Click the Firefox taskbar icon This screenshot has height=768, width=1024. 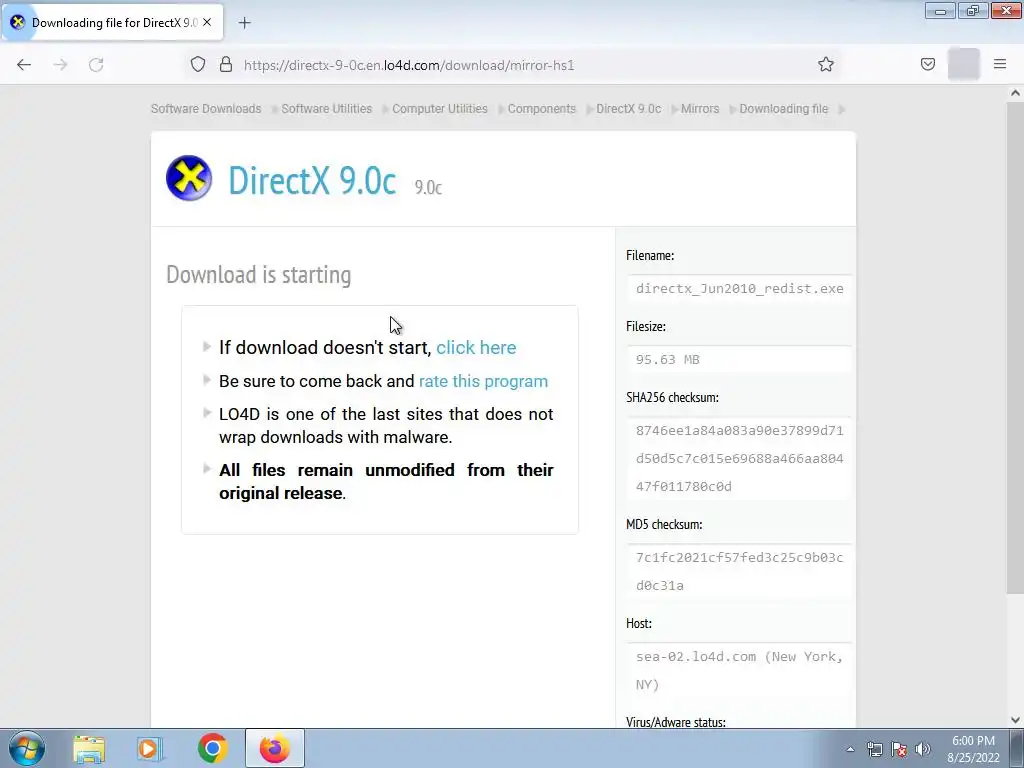pos(275,748)
